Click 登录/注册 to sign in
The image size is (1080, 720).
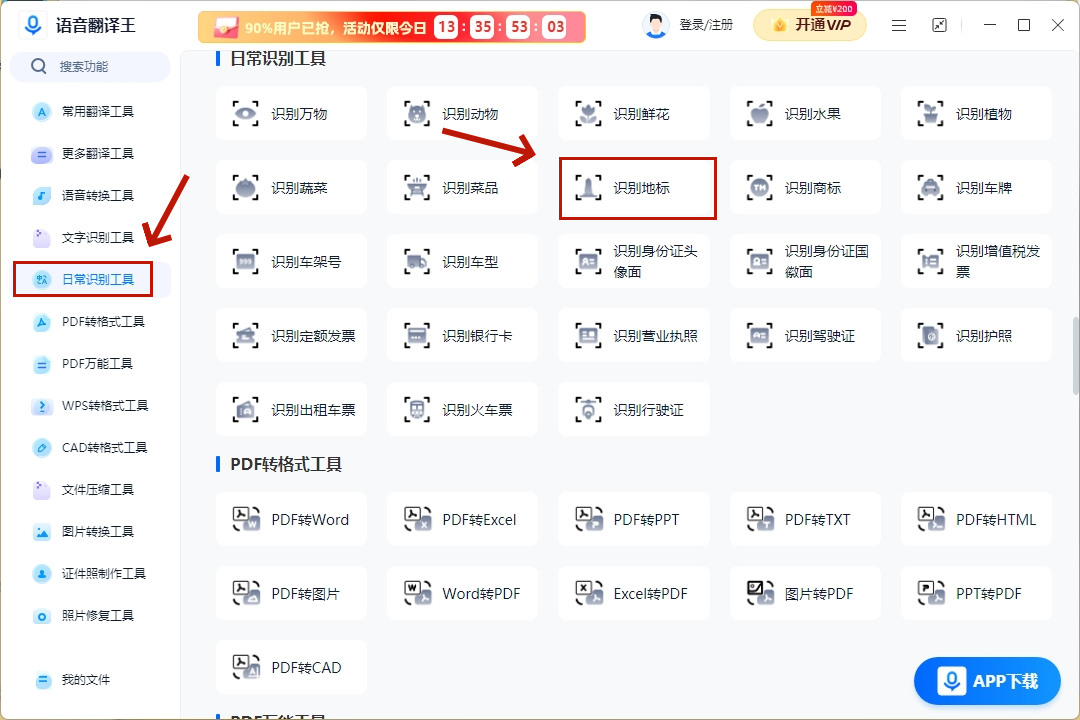click(706, 25)
